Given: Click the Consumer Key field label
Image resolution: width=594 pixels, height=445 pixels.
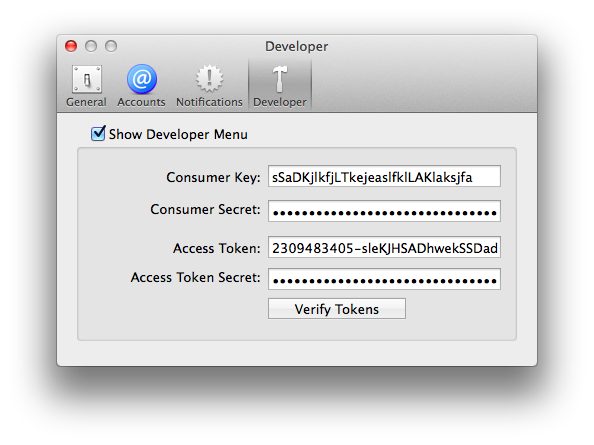Looking at the screenshot, I should (213, 177).
